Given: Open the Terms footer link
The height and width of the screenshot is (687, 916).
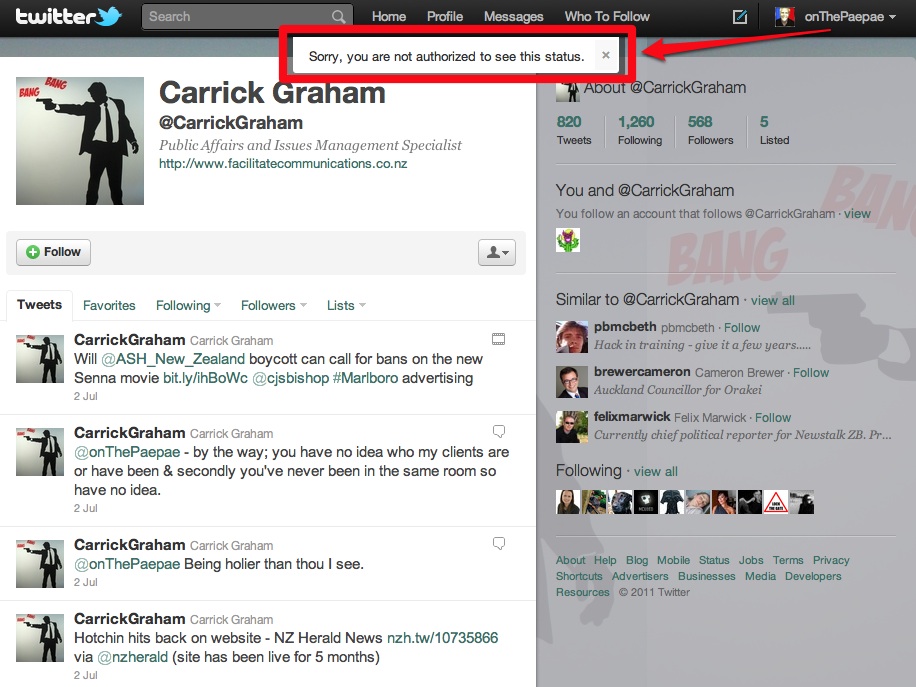Looking at the screenshot, I should 788,560.
